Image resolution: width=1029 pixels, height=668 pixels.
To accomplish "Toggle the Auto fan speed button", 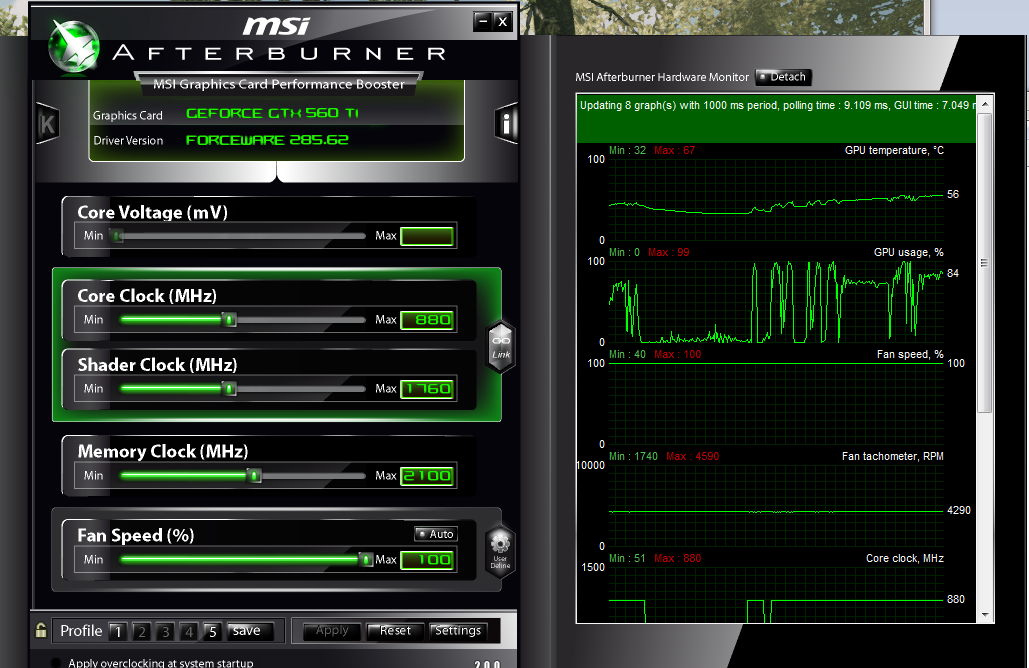I will [436, 534].
